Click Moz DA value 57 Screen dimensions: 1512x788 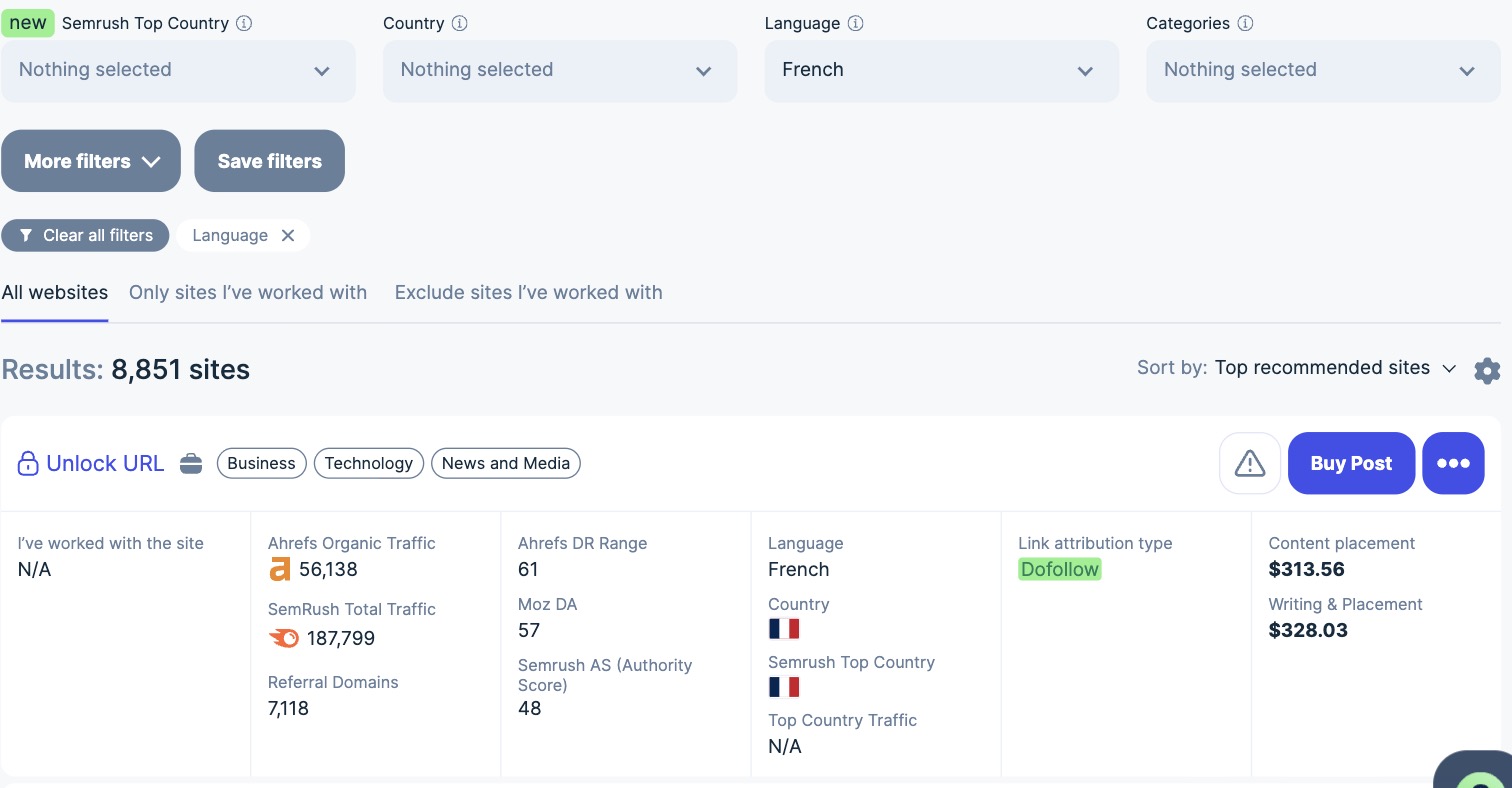click(x=529, y=631)
